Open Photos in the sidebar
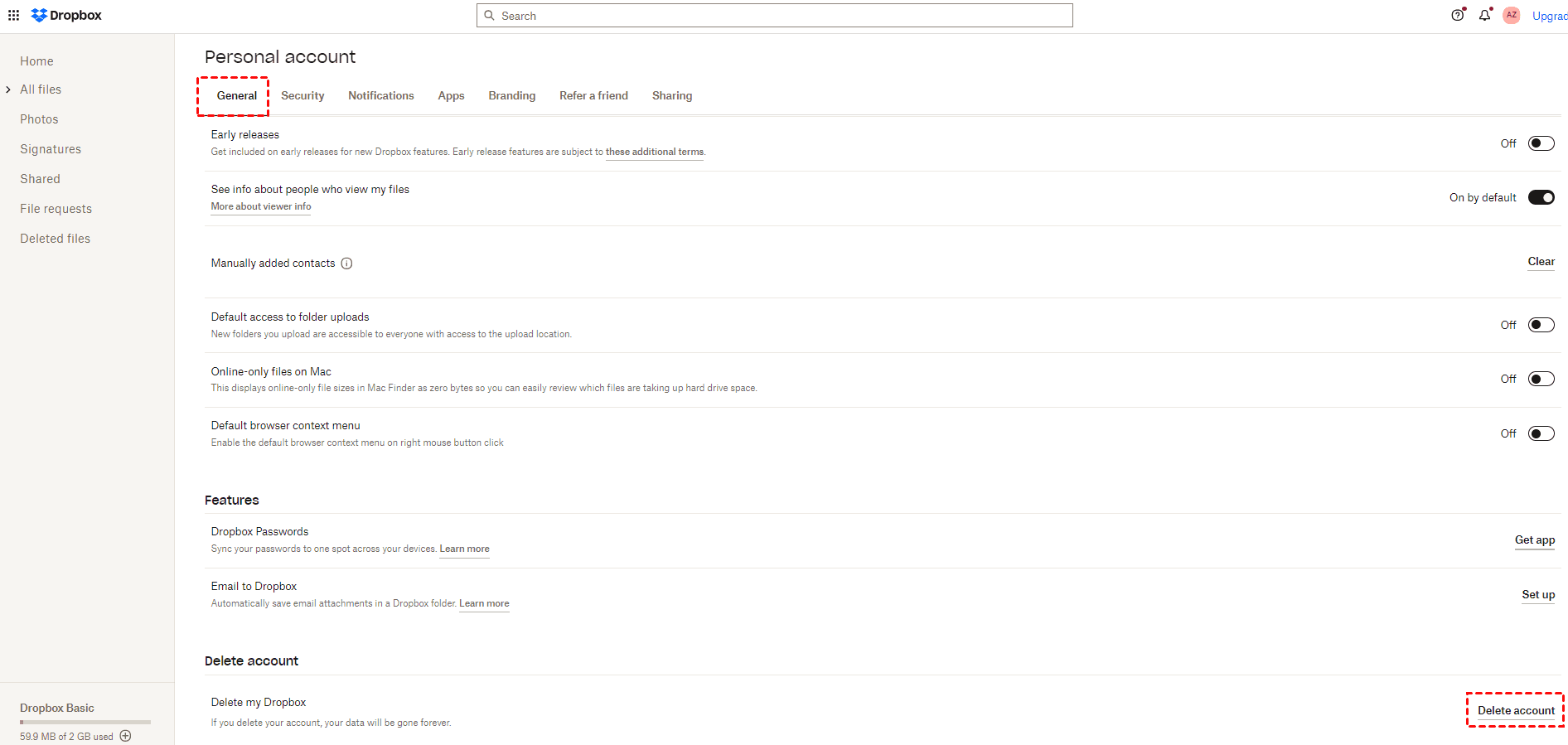 click(x=39, y=119)
